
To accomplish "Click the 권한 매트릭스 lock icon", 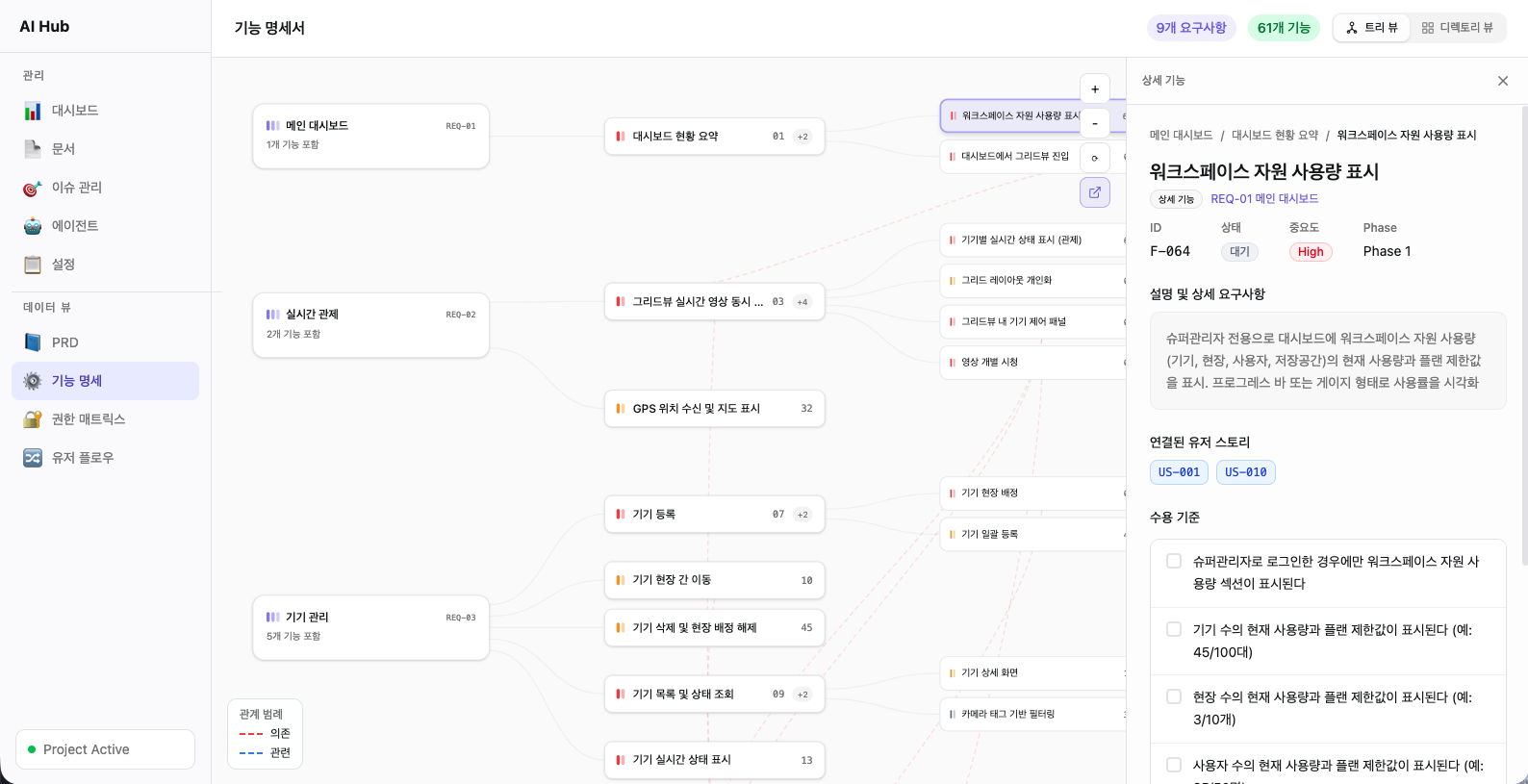I will coord(33,419).
